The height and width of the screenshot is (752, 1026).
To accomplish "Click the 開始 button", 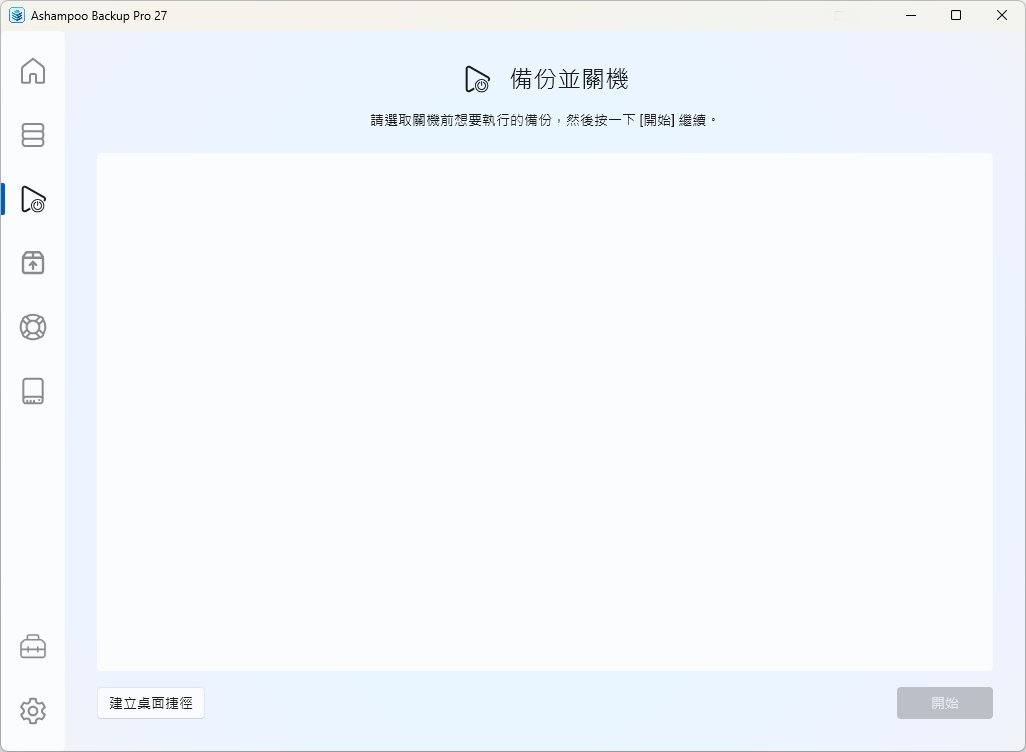I will tap(944, 703).
